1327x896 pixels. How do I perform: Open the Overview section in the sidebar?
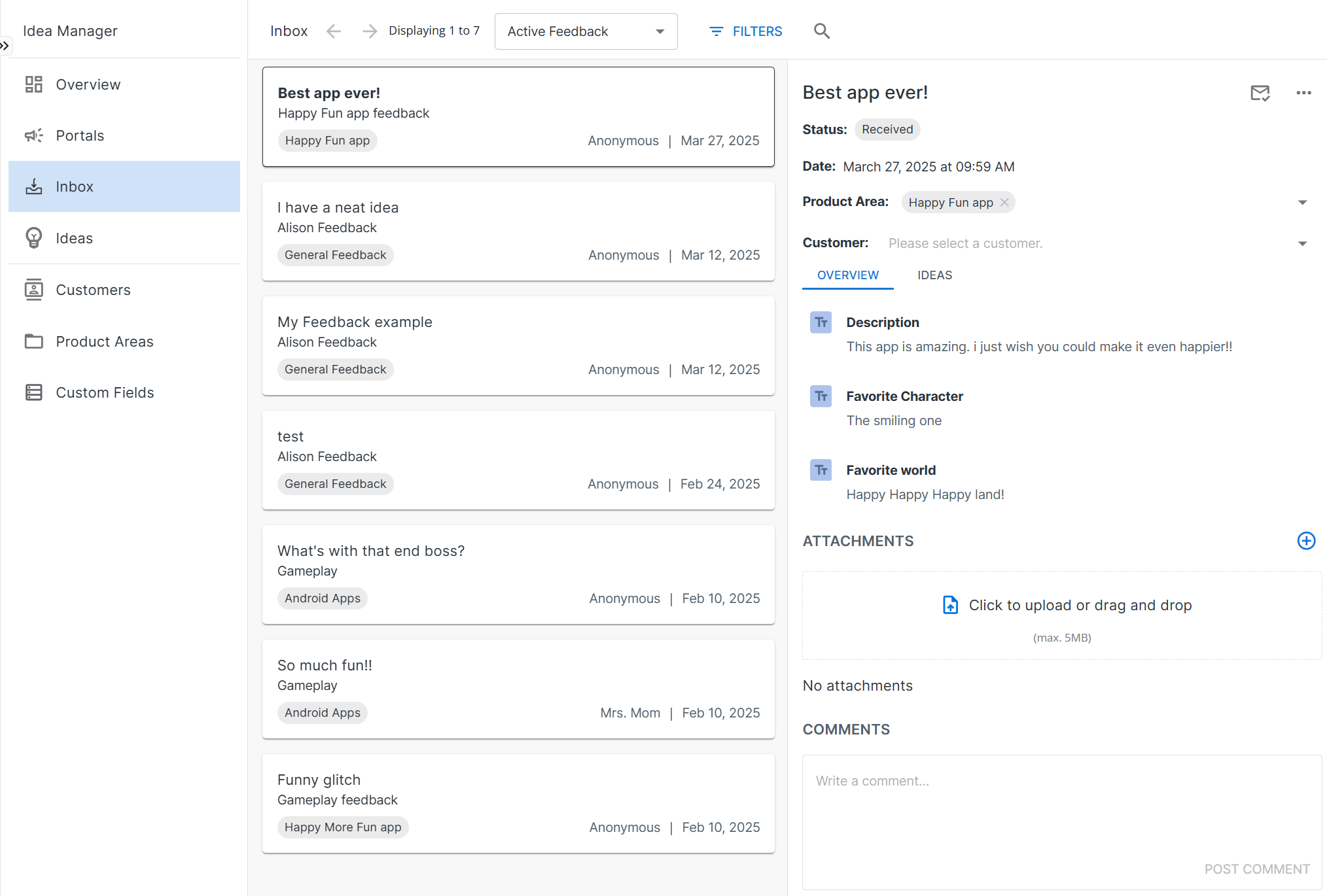88,84
